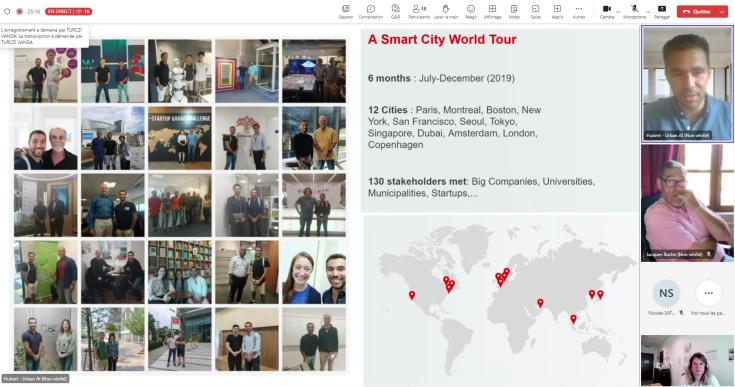
Task: Unmute the Microphone
Action: 634,12
